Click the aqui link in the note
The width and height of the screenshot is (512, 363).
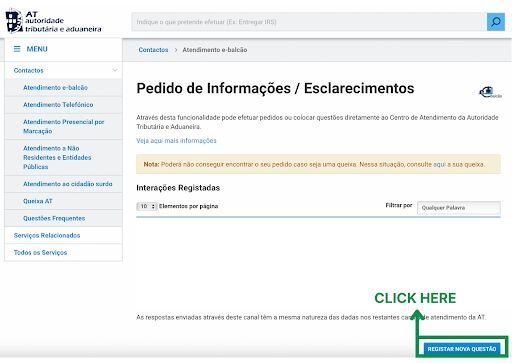(439, 164)
